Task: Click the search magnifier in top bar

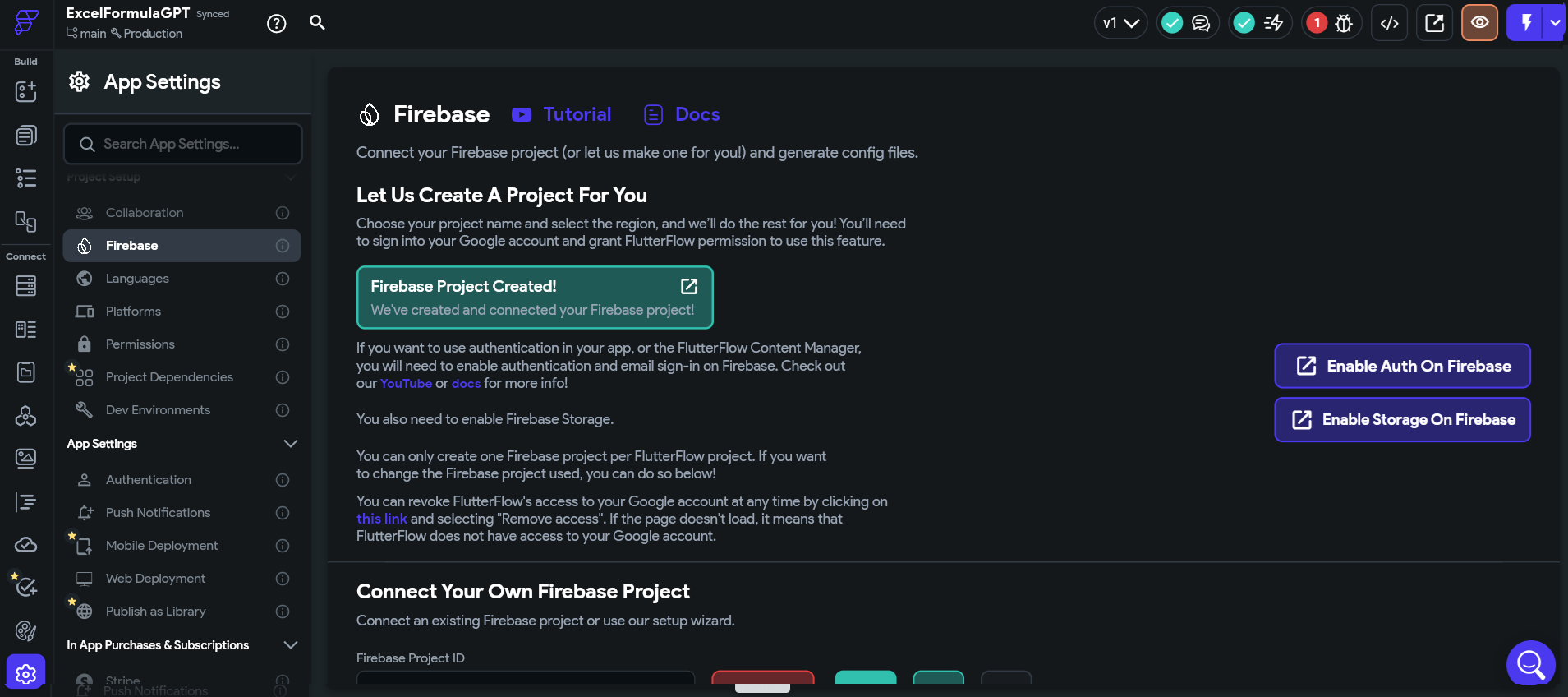Action: (317, 22)
